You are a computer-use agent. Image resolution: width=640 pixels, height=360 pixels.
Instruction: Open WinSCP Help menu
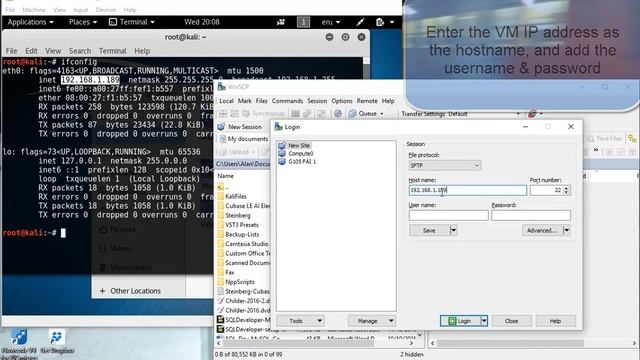[x=388, y=101]
